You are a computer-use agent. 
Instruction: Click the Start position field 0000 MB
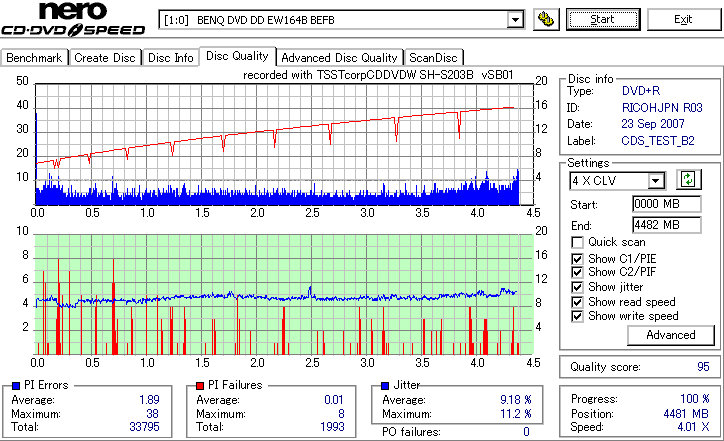[667, 204]
